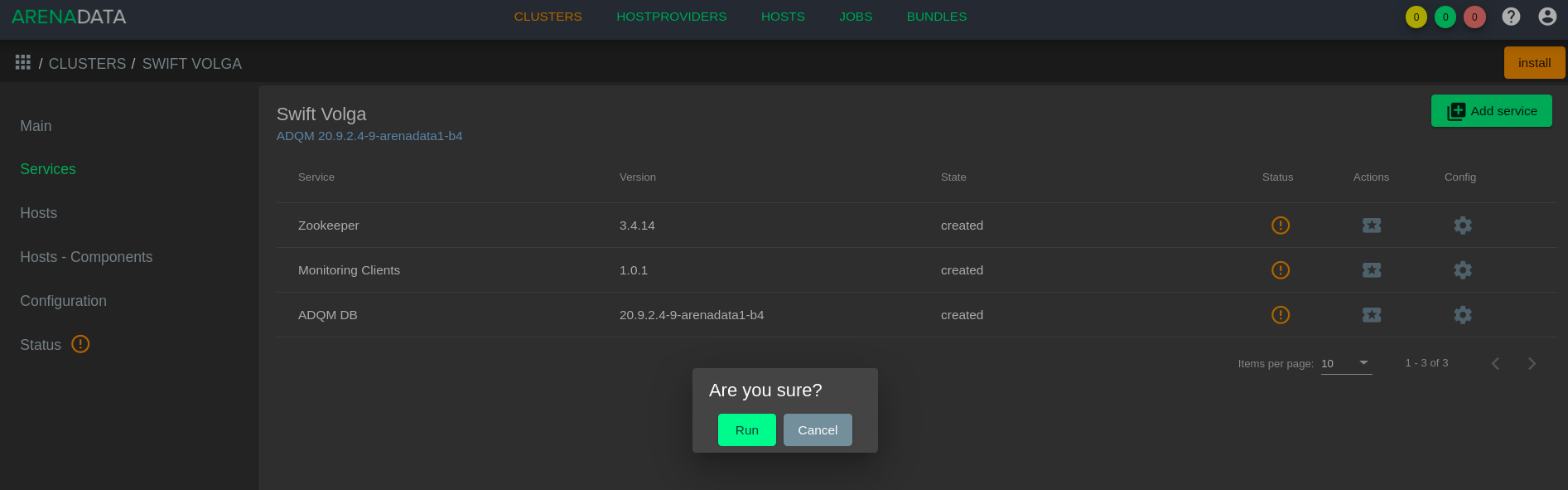The image size is (1568, 490).
Task: Go to next page of services
Action: (1532, 363)
